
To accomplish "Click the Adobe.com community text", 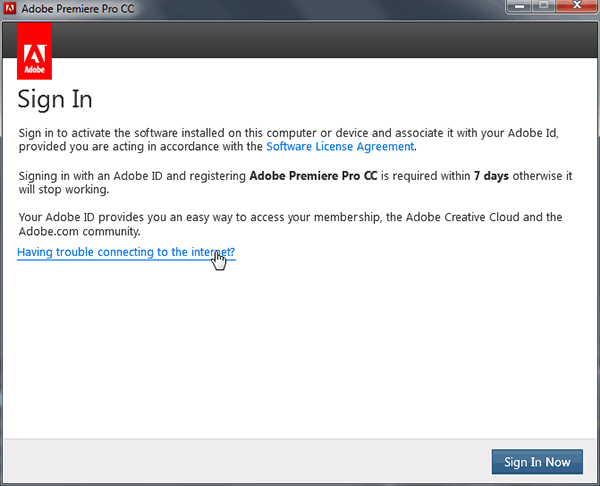I will pyautogui.click(x=79, y=232).
